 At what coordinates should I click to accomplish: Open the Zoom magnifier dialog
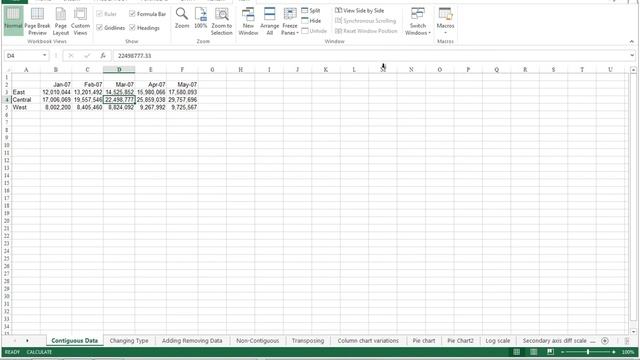click(182, 19)
